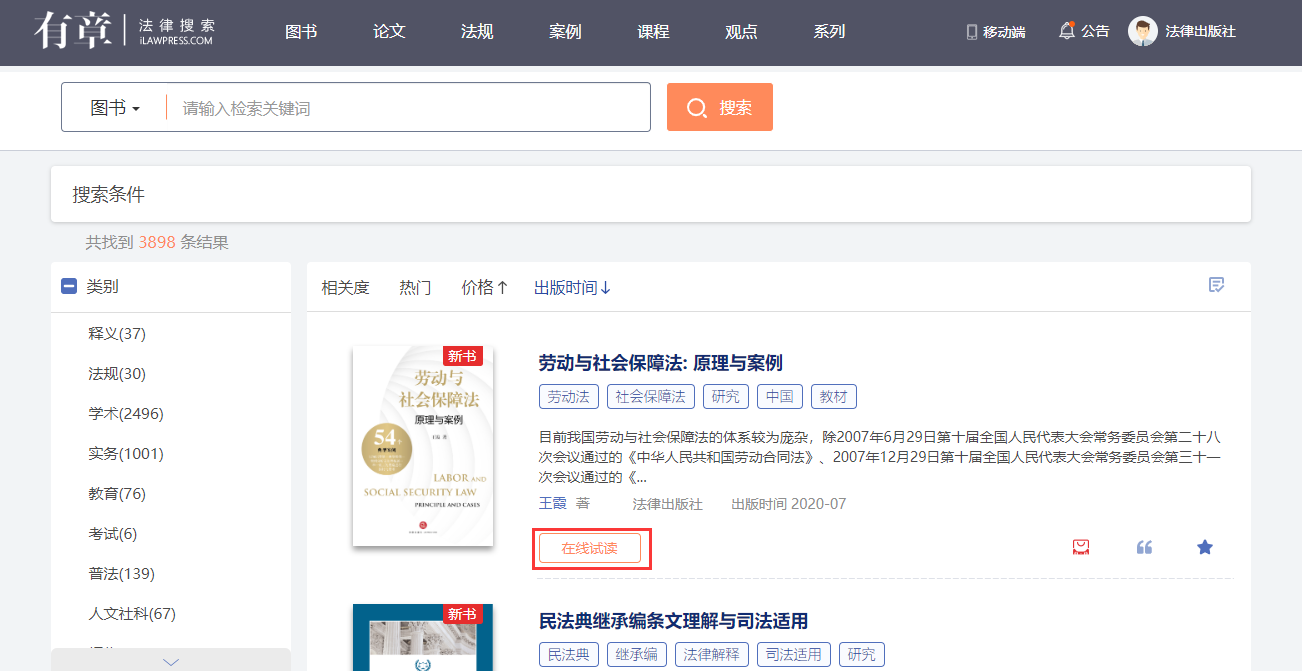Click the search keyword input field
This screenshot has width=1302, height=671.
[x=410, y=108]
